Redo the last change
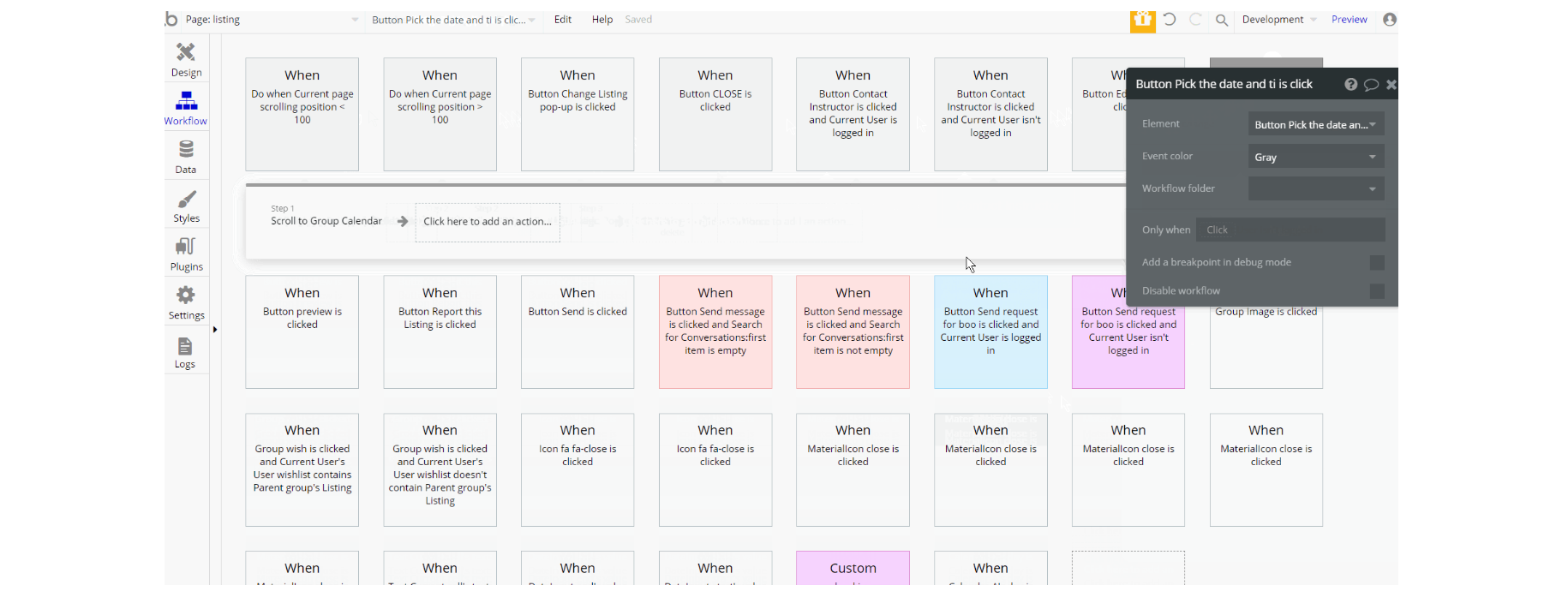The width and height of the screenshot is (1568, 591). click(x=1195, y=19)
